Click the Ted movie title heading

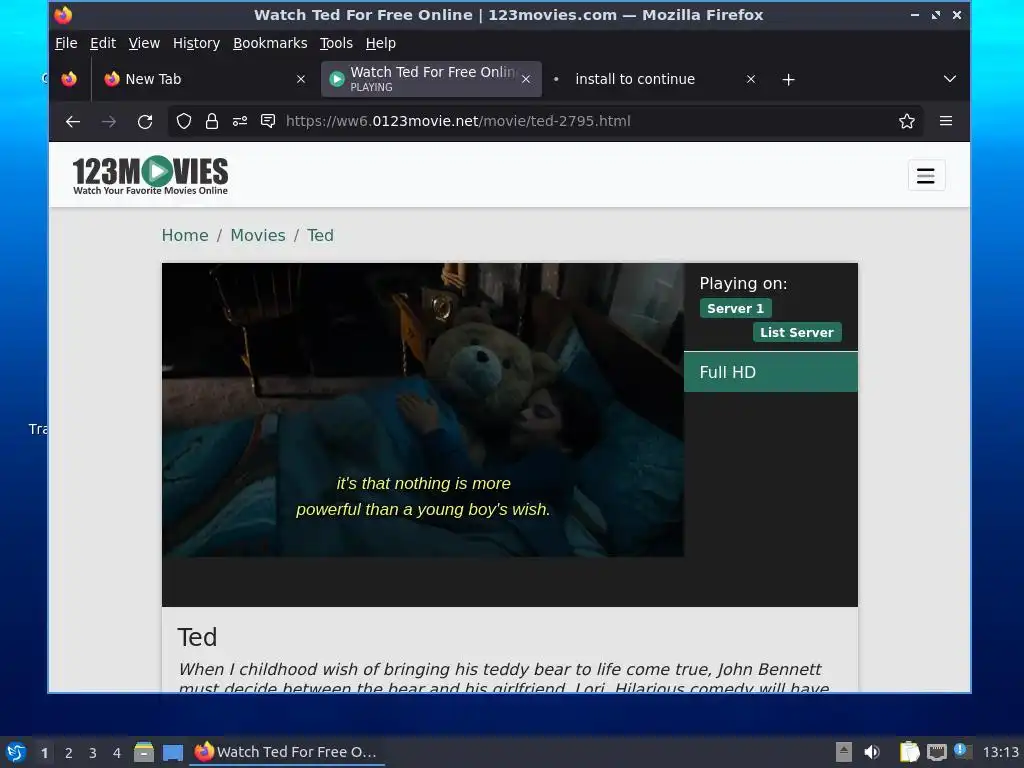pyautogui.click(x=197, y=637)
